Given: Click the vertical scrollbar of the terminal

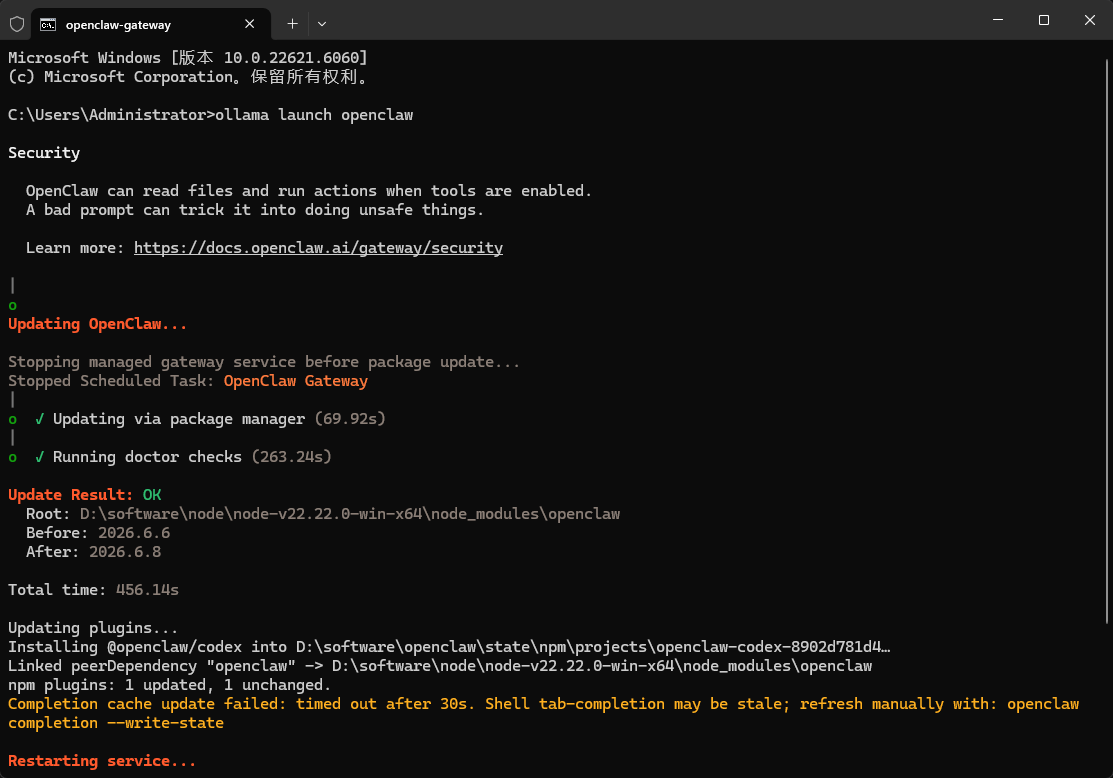Looking at the screenshot, I should click(1107, 341).
